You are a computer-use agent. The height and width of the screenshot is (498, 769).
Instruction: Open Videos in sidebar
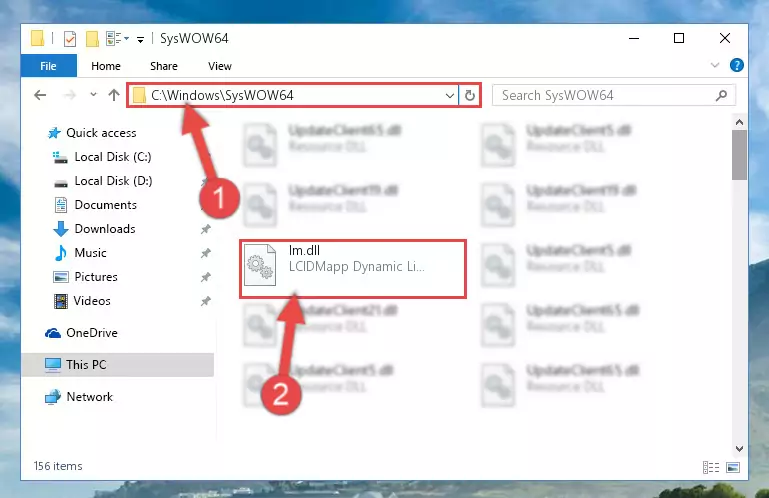click(92, 301)
